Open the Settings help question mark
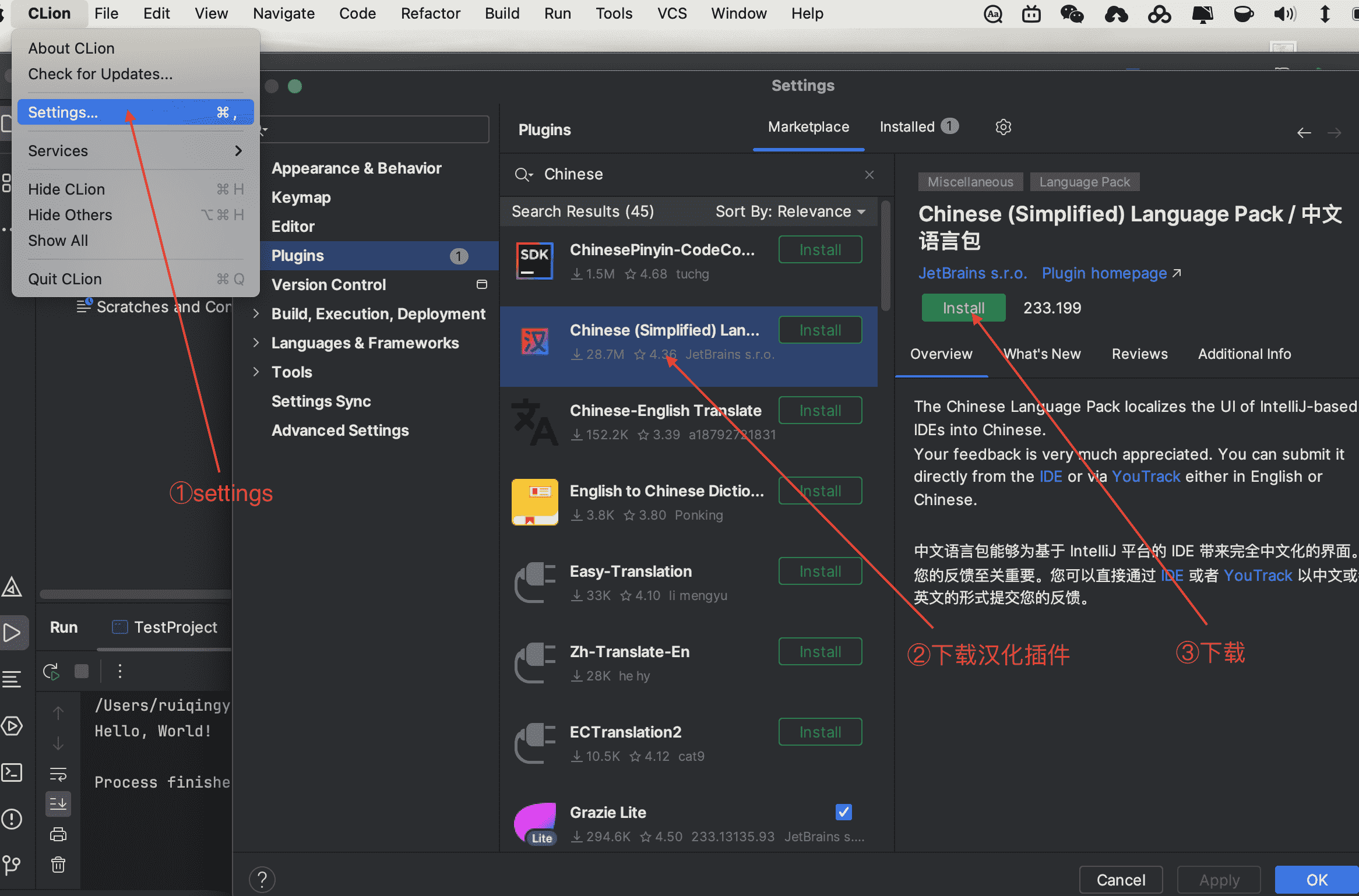1359x896 pixels. coord(262,879)
